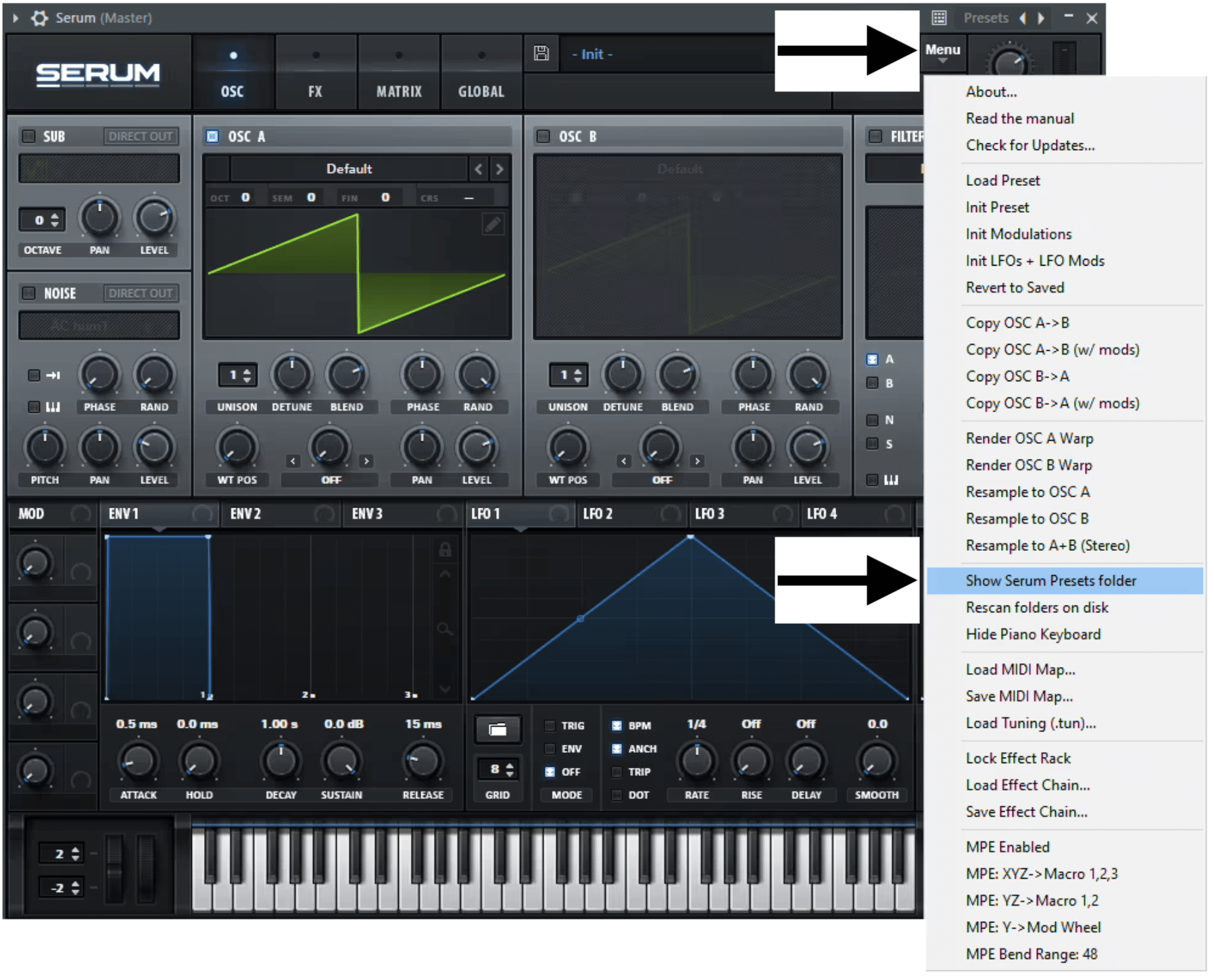This screenshot has height=980, width=1214.
Task: Select the ENV 2 tab
Action: click(x=281, y=514)
